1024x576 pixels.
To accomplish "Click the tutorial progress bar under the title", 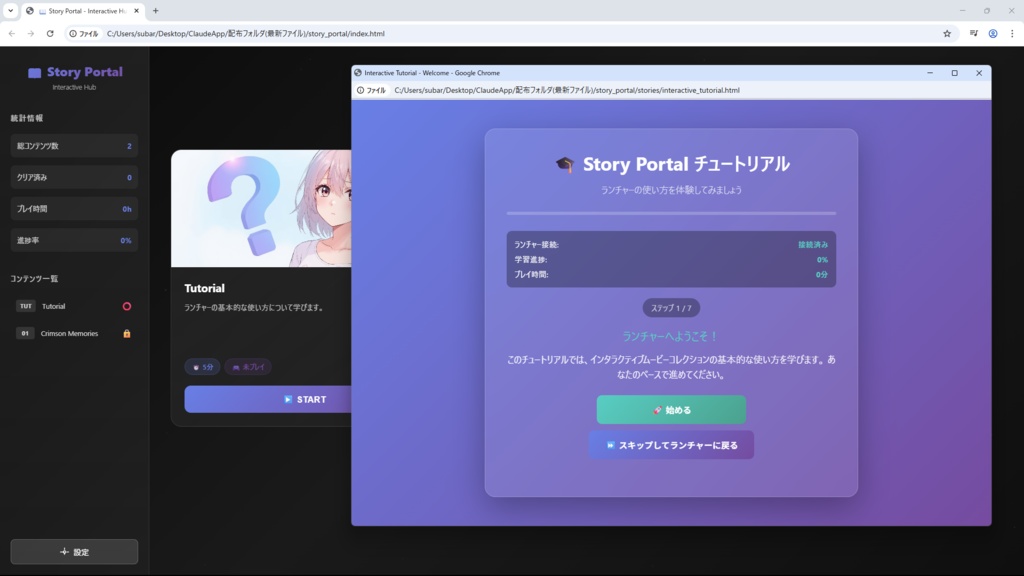I will 671,212.
